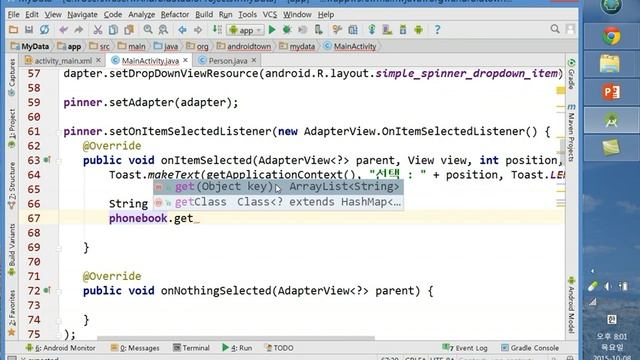Click the java breadcrumb folder
640x360 pixels.
point(166,47)
